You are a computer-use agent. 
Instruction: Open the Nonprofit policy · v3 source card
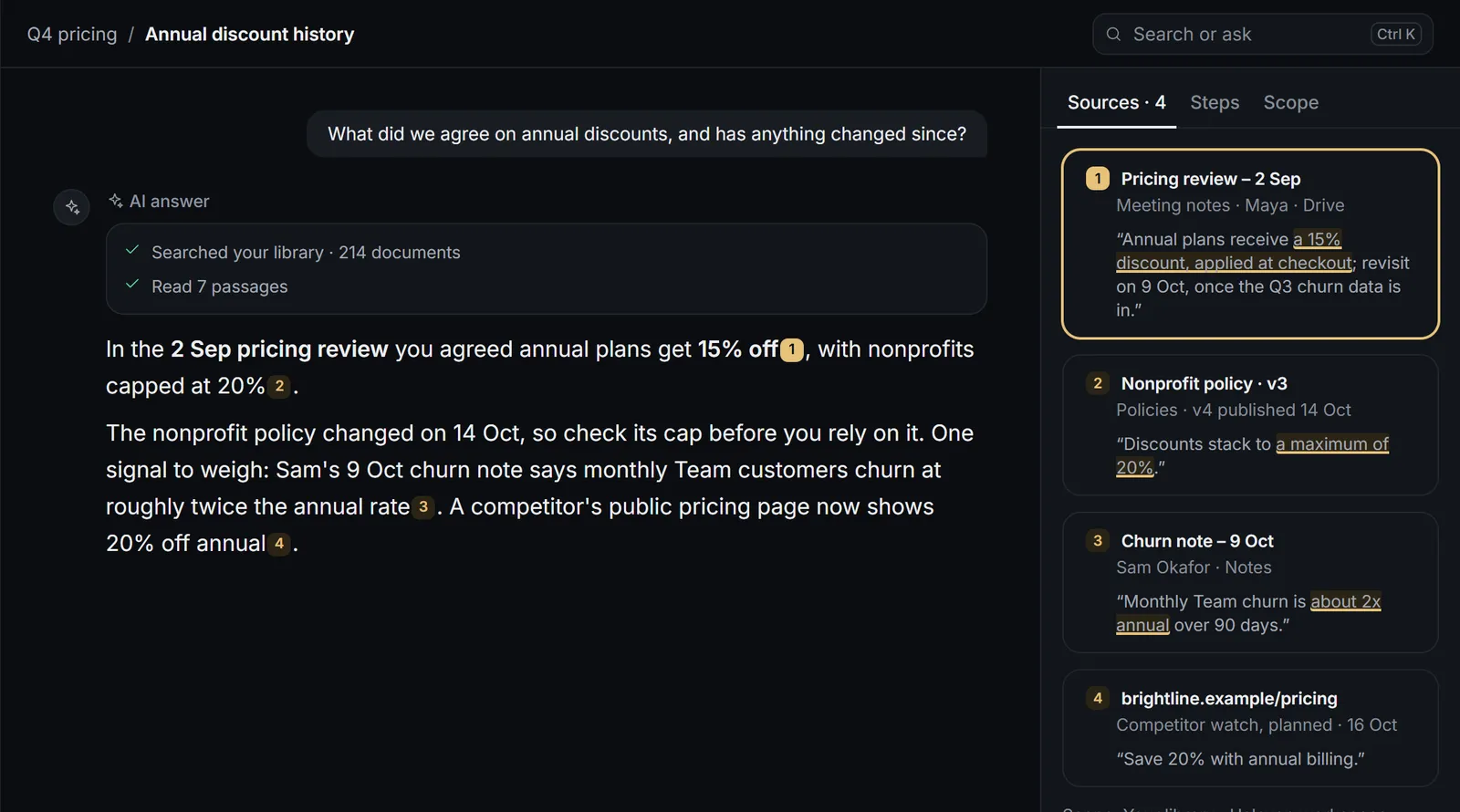pyautogui.click(x=1250, y=425)
